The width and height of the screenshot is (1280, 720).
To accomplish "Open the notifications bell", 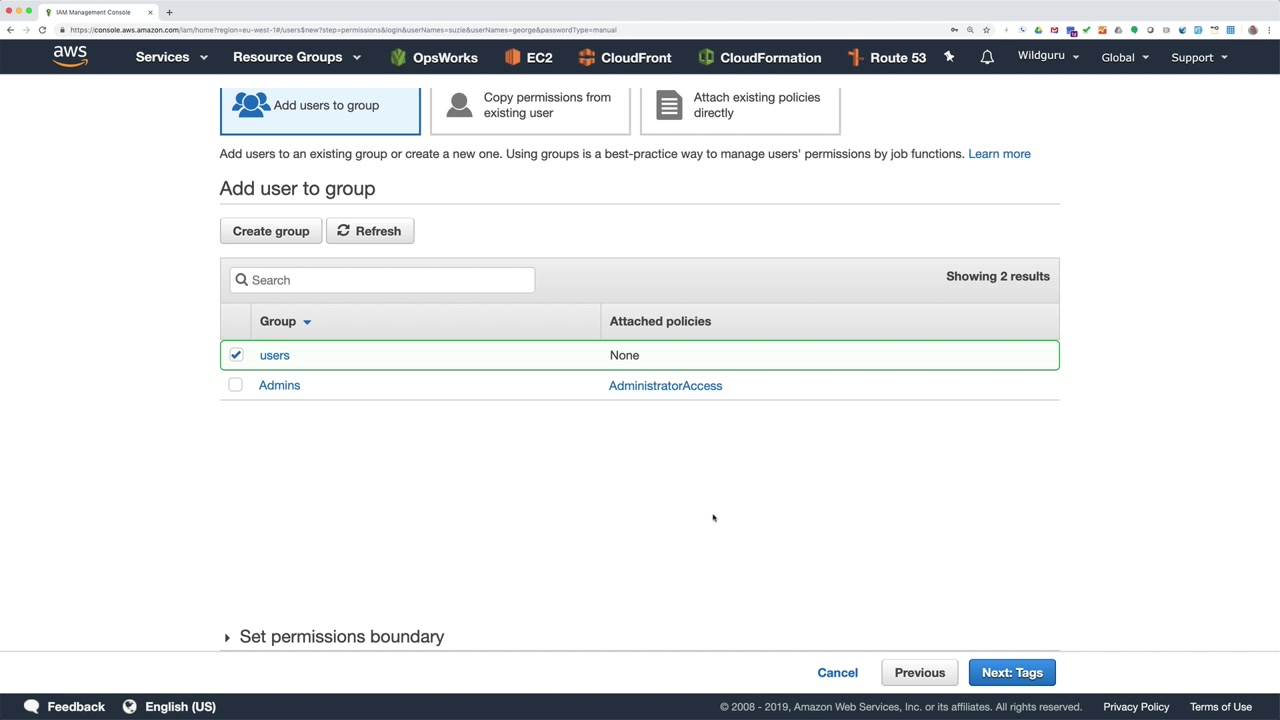I will 987,57.
